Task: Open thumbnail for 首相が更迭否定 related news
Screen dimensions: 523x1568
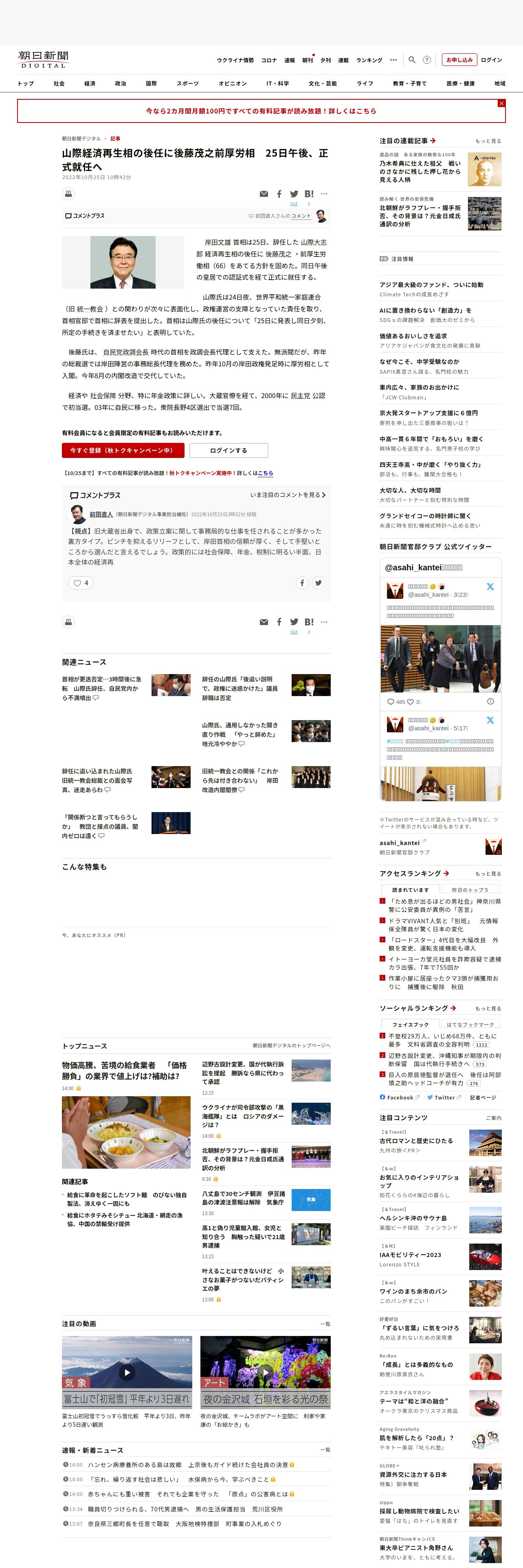Action: click(171, 685)
